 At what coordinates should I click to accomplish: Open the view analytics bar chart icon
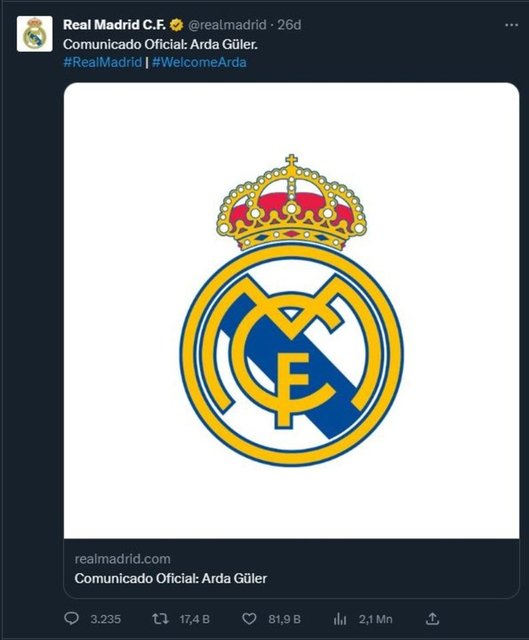coord(340,620)
